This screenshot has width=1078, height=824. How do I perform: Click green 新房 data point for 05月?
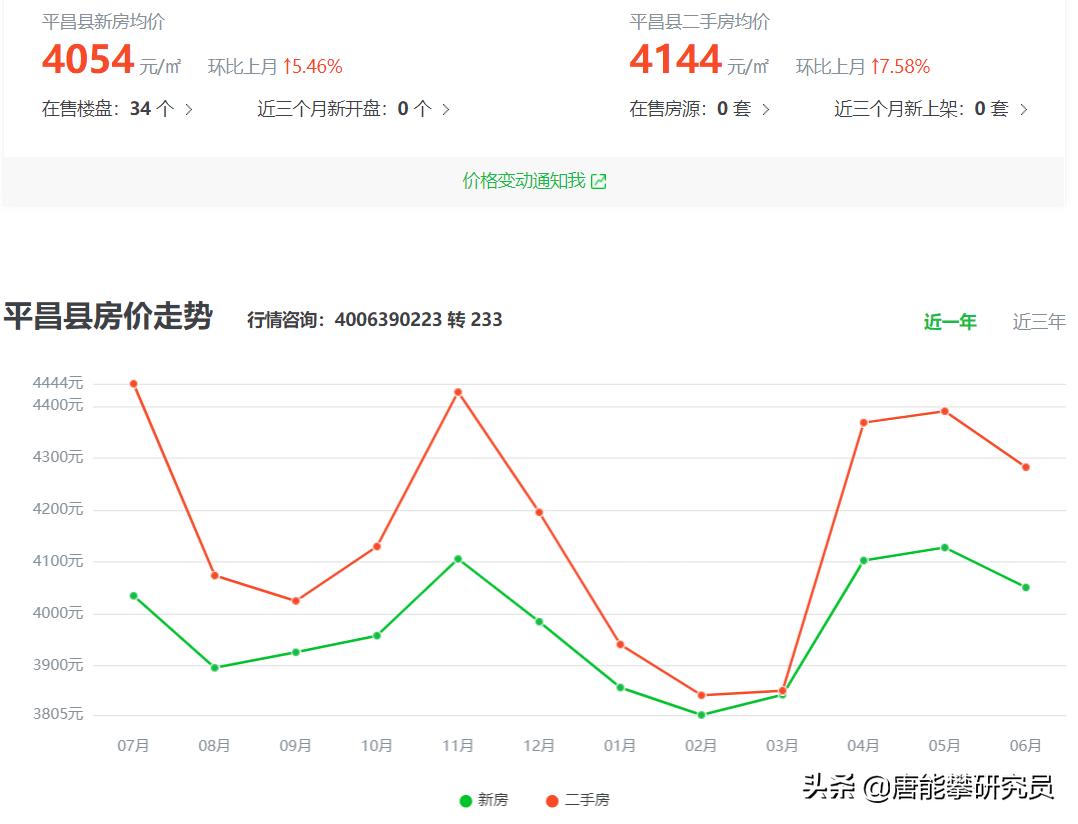(x=945, y=548)
